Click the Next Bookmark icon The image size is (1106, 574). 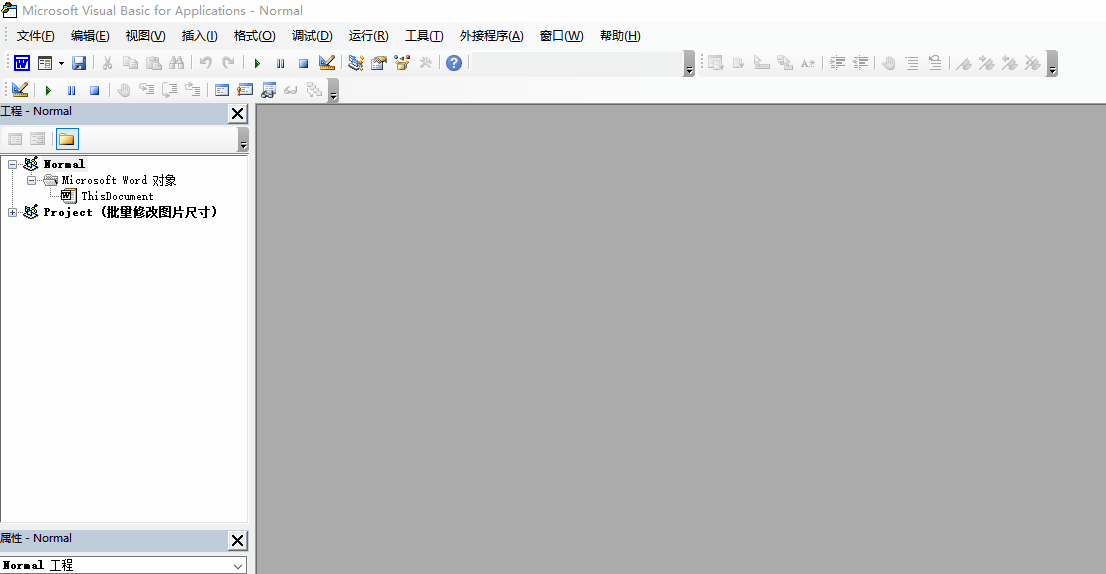click(987, 63)
